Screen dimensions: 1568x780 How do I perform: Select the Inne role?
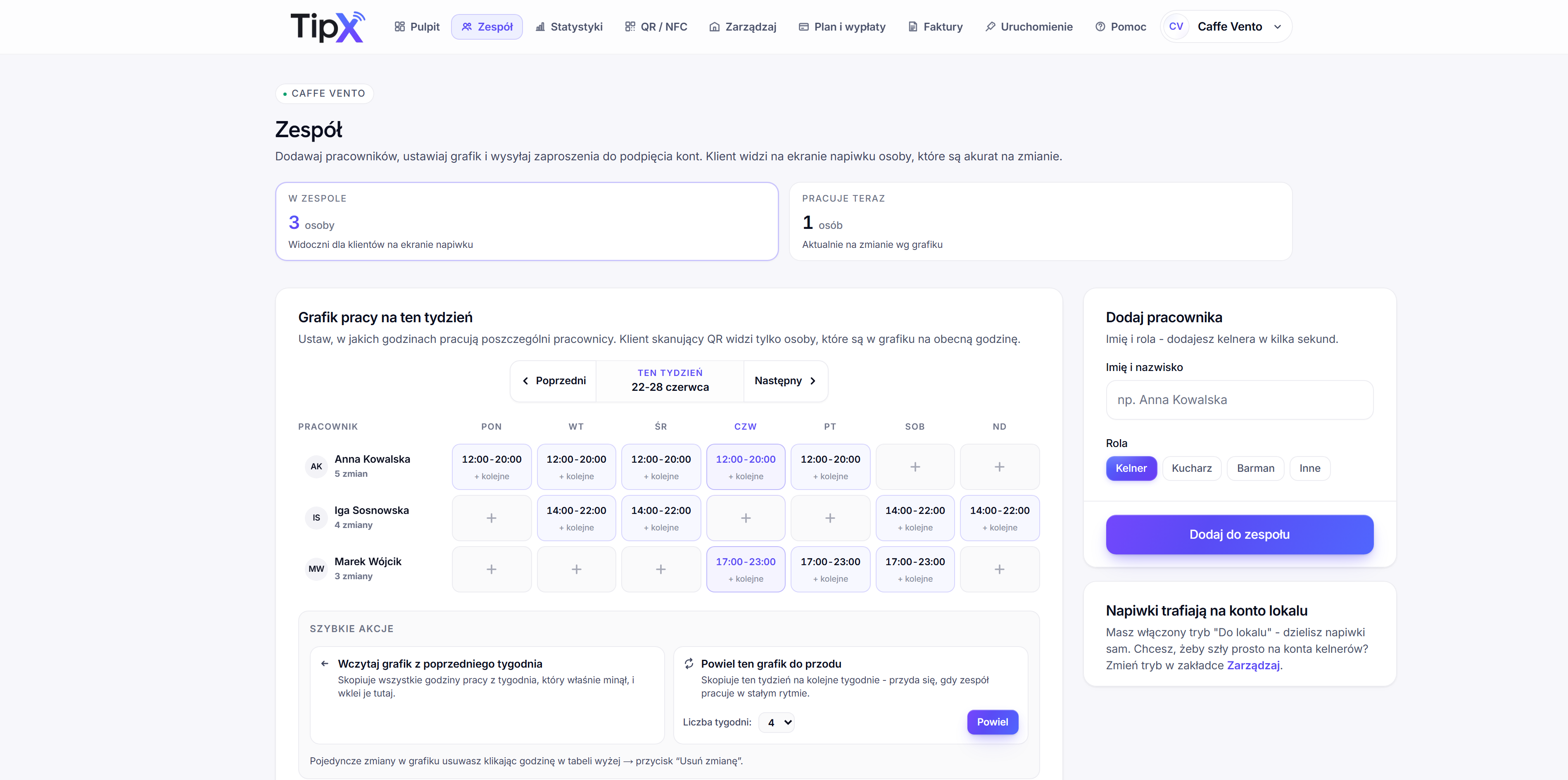pos(1309,469)
